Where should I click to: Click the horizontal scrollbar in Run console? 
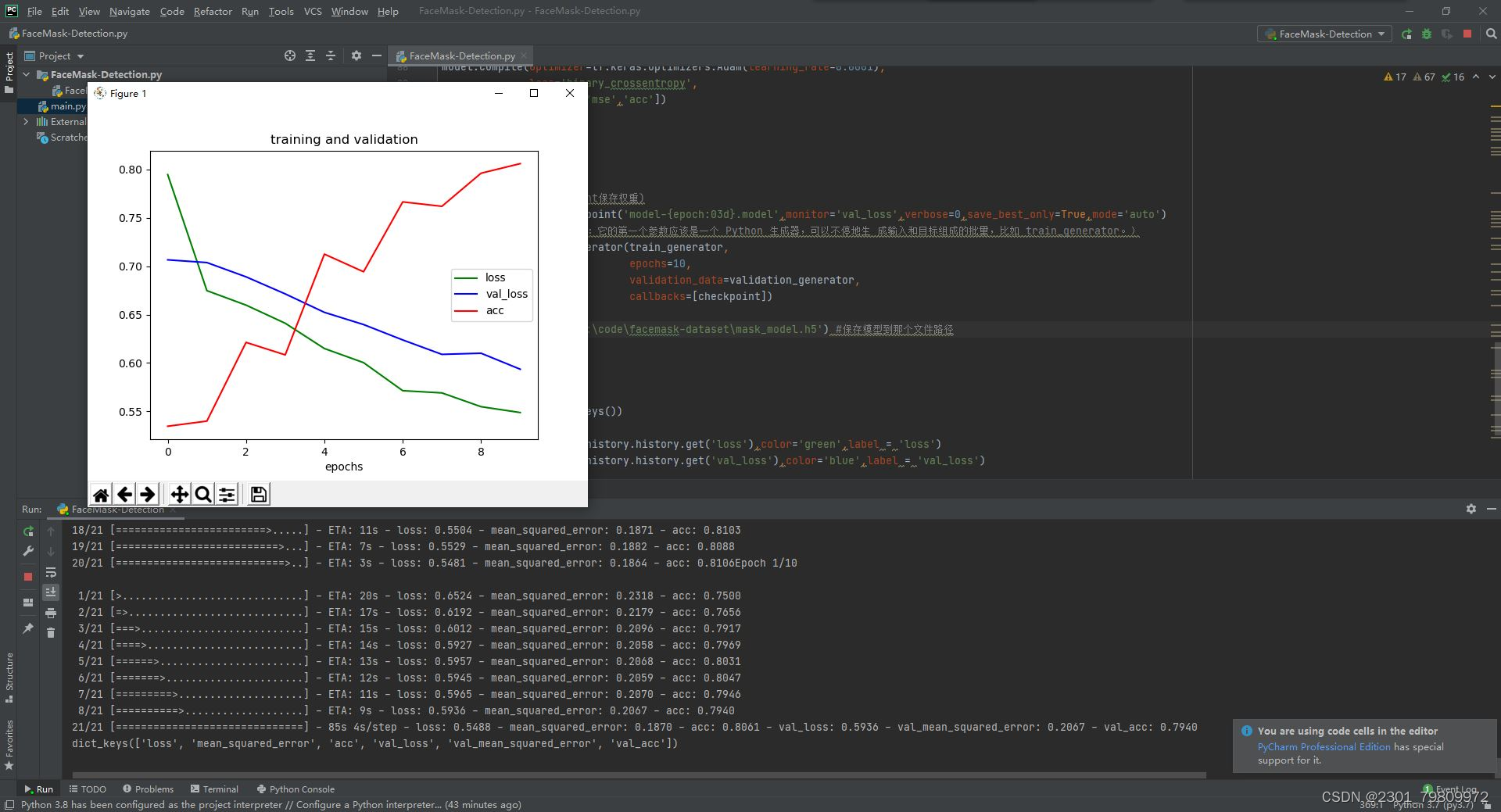pos(639,775)
